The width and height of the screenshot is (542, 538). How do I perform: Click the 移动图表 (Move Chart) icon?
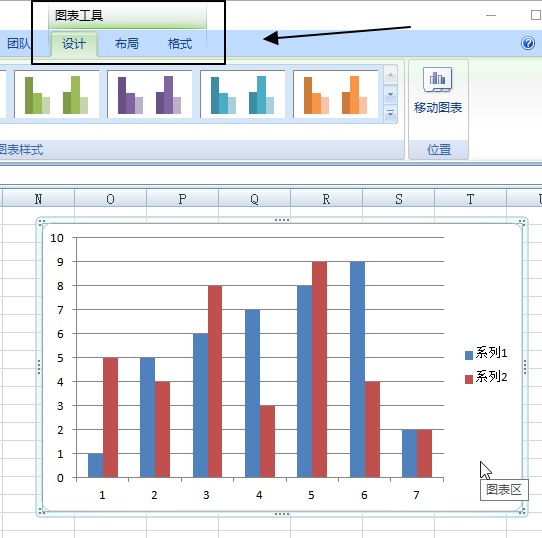437,79
